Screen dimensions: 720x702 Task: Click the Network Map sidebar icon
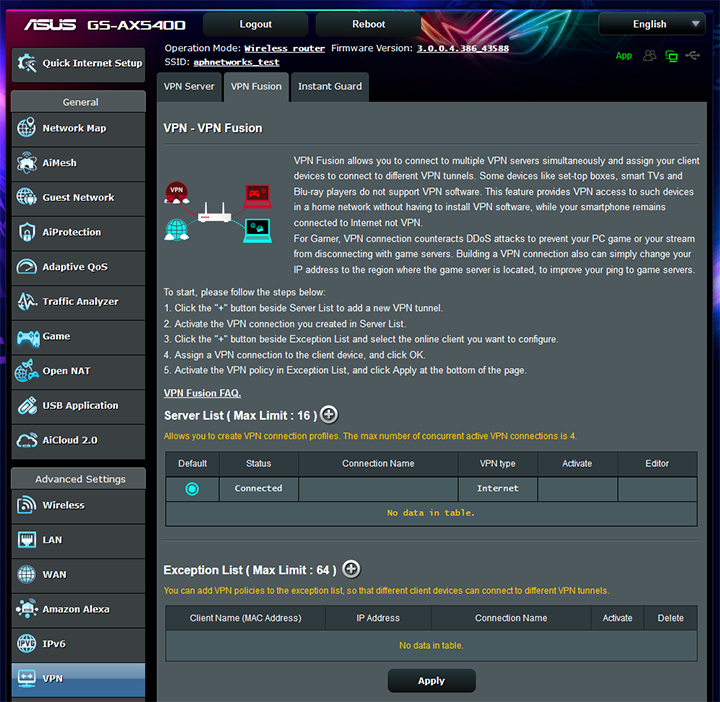[x=27, y=128]
